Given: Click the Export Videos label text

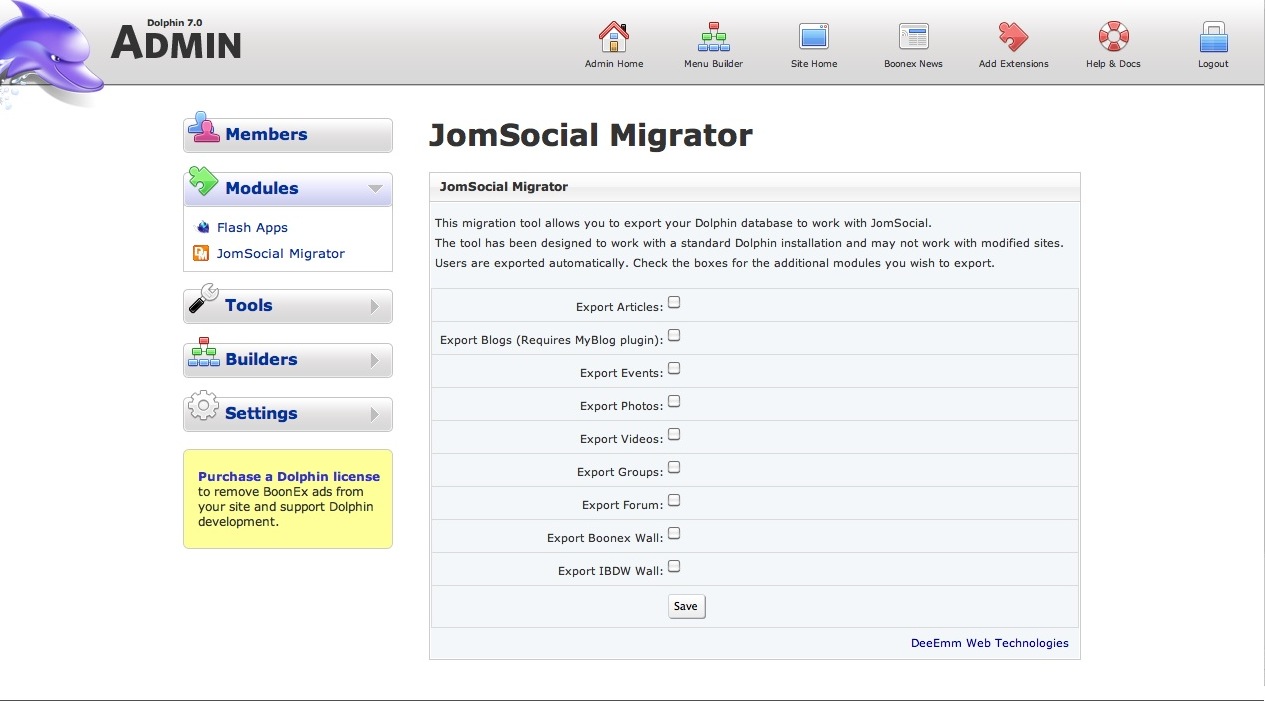Looking at the screenshot, I should (x=622, y=439).
